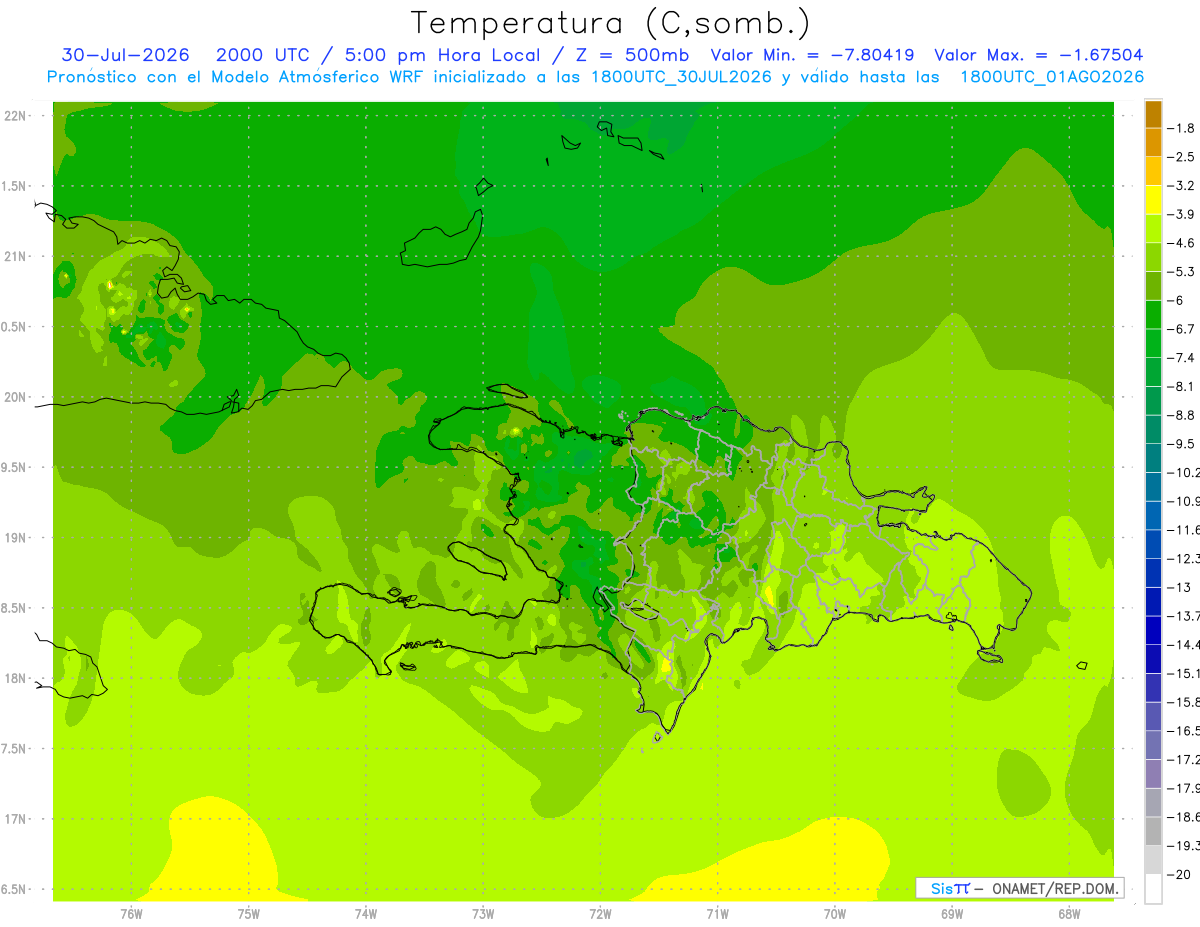This screenshot has height=927, width=1200.
Task: Click the "69W" longitude label
Action: [952, 913]
